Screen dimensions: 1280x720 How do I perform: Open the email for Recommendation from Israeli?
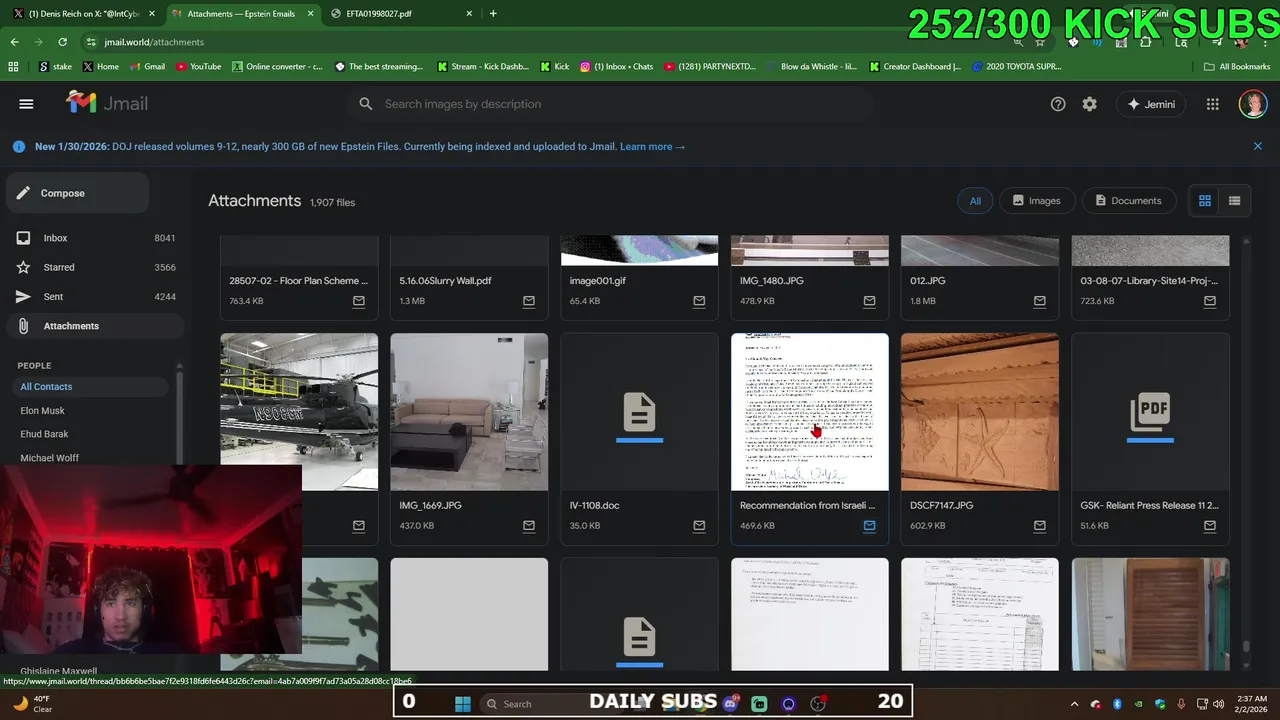point(869,526)
